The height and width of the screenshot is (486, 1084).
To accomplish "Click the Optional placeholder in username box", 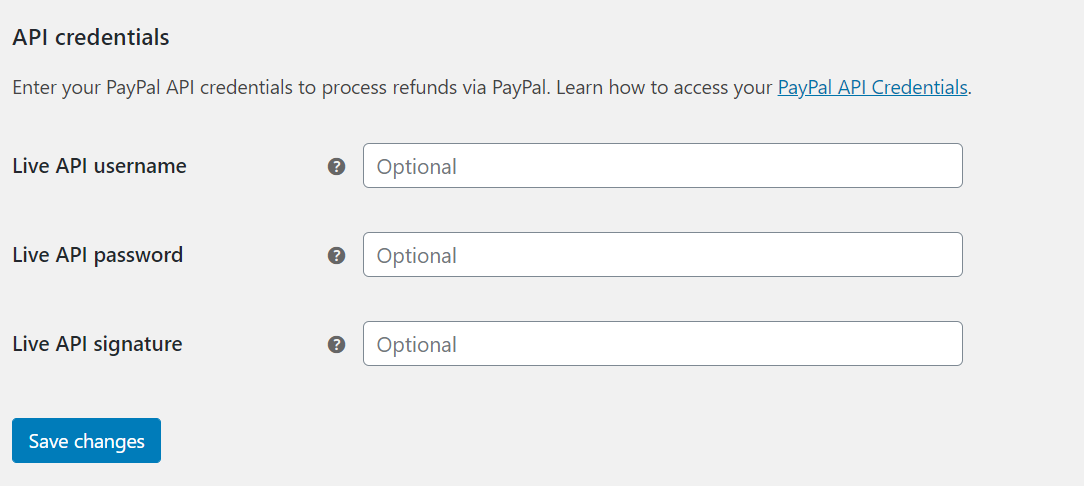I will [x=416, y=167].
